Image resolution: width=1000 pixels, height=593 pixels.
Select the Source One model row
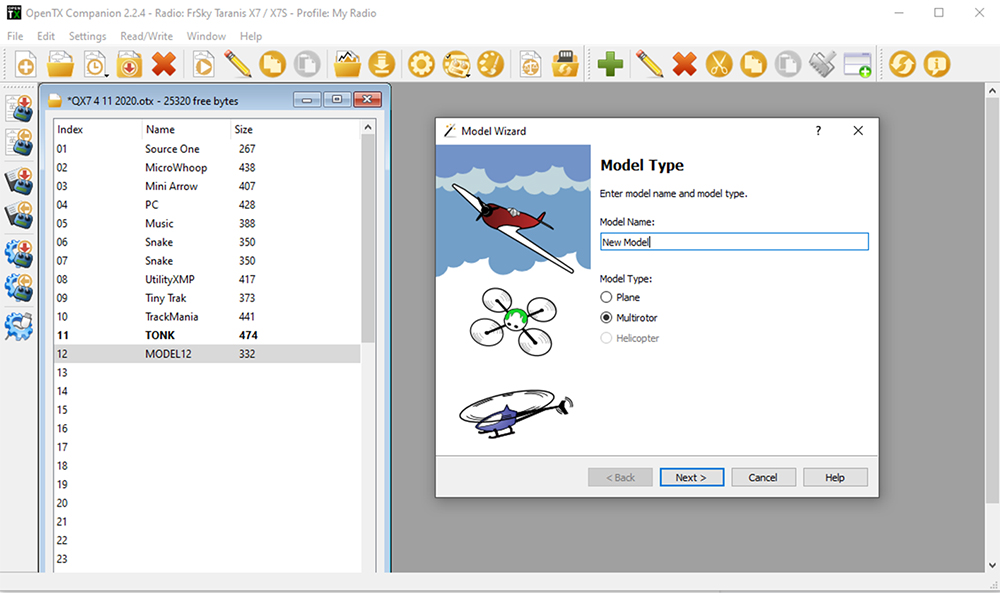[207, 149]
